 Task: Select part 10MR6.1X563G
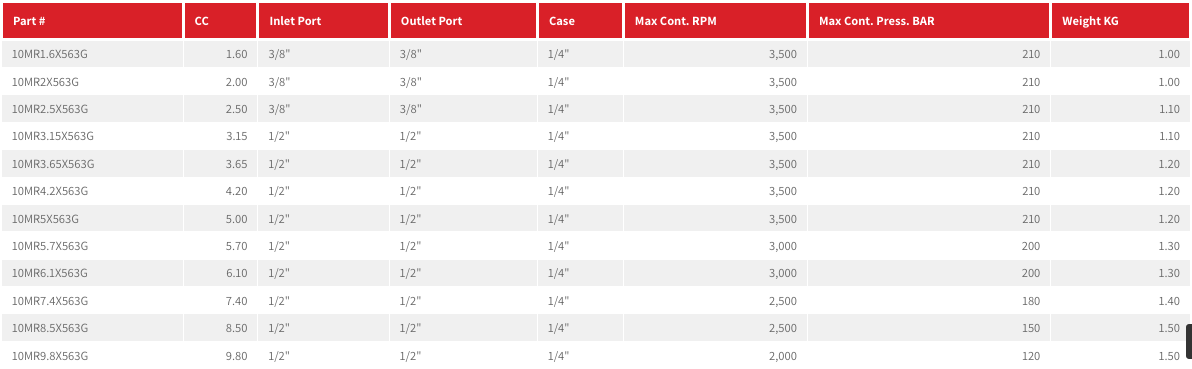point(50,273)
